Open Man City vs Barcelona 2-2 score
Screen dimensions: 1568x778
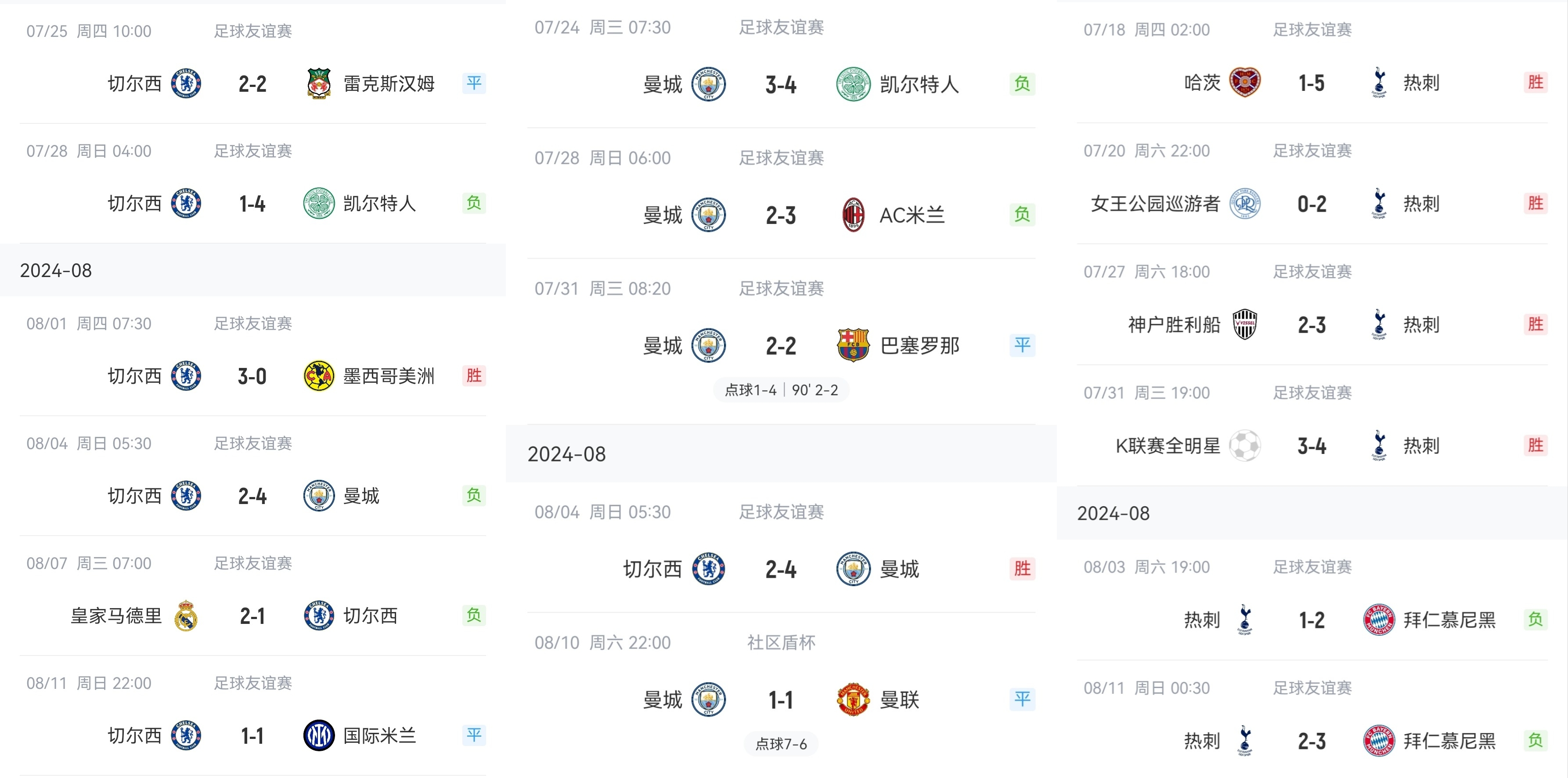pyautogui.click(x=781, y=346)
